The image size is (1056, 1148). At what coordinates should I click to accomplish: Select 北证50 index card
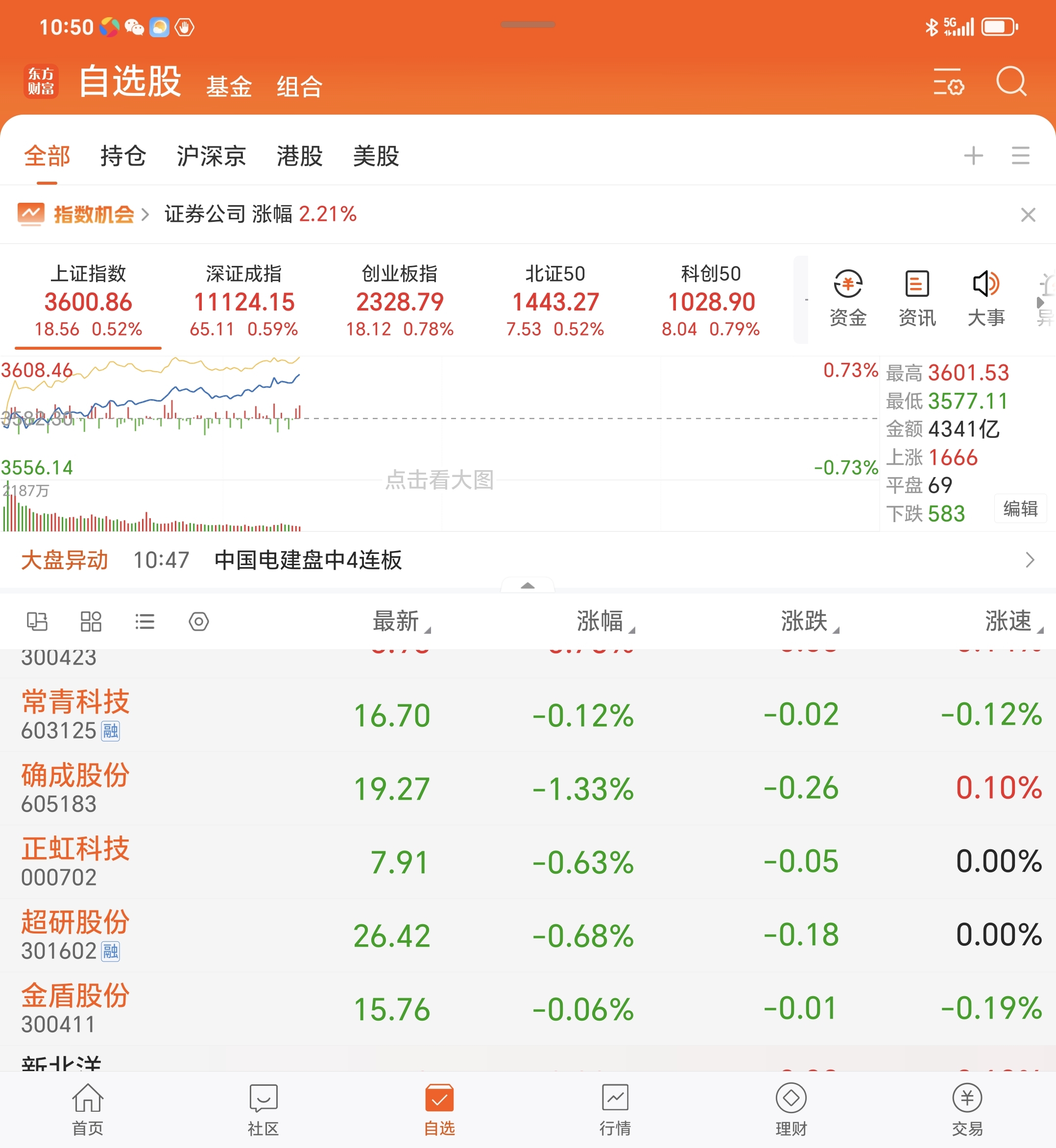click(x=555, y=301)
